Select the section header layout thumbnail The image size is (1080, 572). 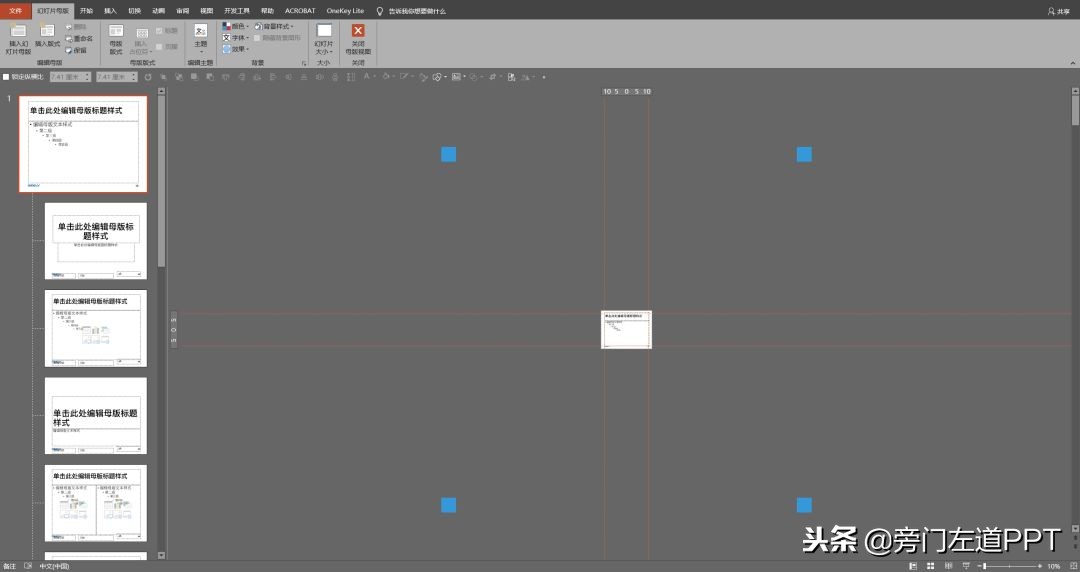96,416
